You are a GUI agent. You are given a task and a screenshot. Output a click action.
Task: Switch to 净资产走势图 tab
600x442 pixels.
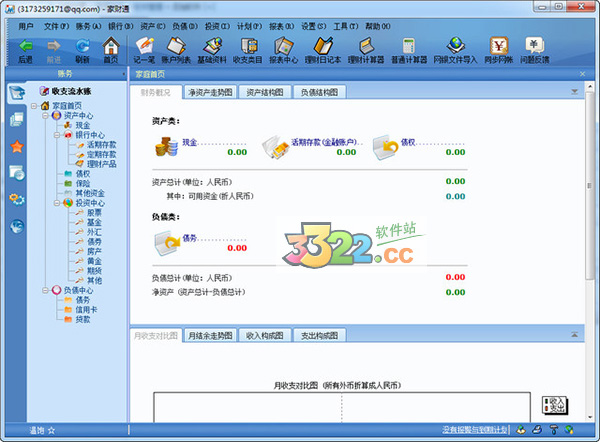tap(210, 92)
